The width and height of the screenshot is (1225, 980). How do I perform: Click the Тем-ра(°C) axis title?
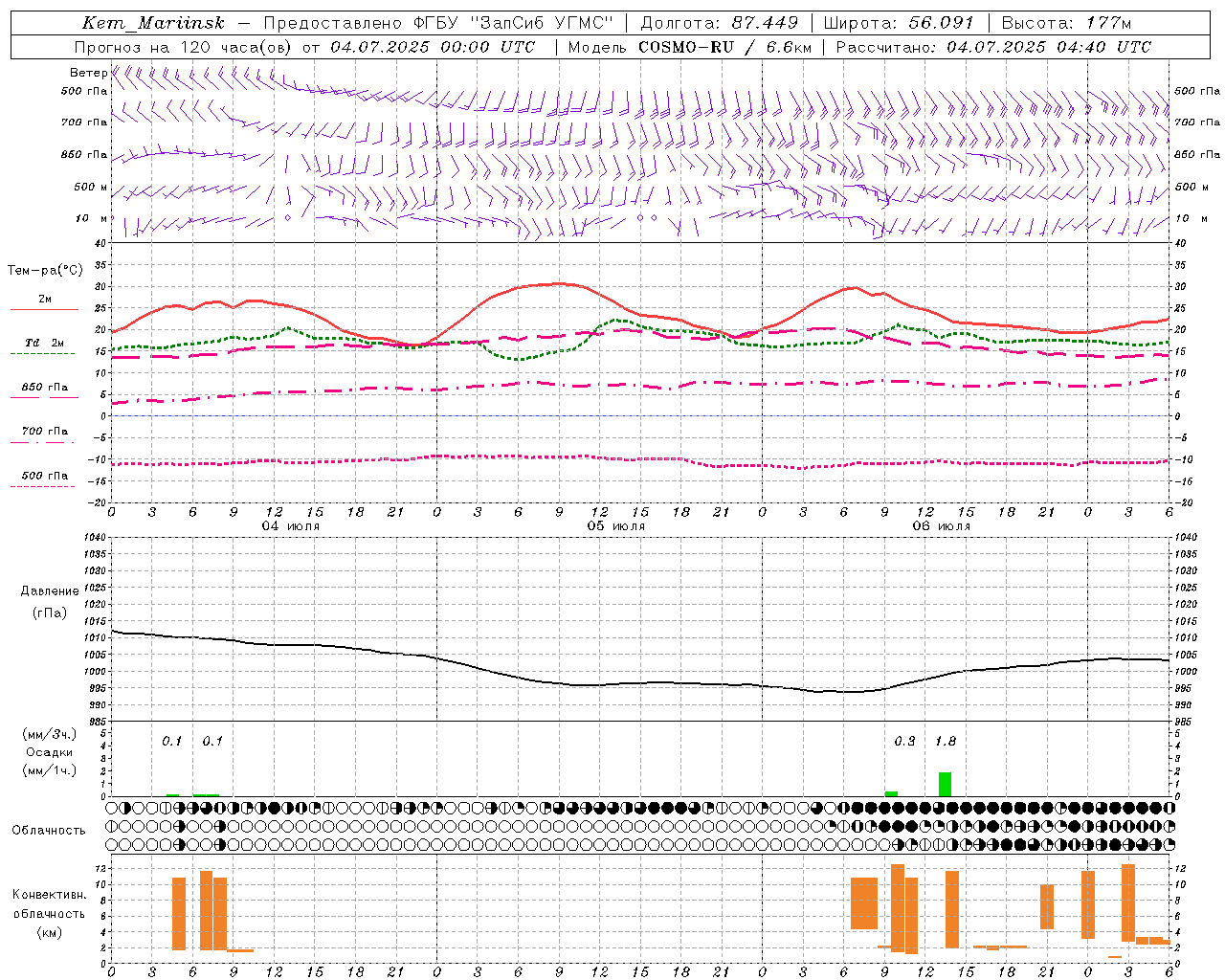coord(45,271)
